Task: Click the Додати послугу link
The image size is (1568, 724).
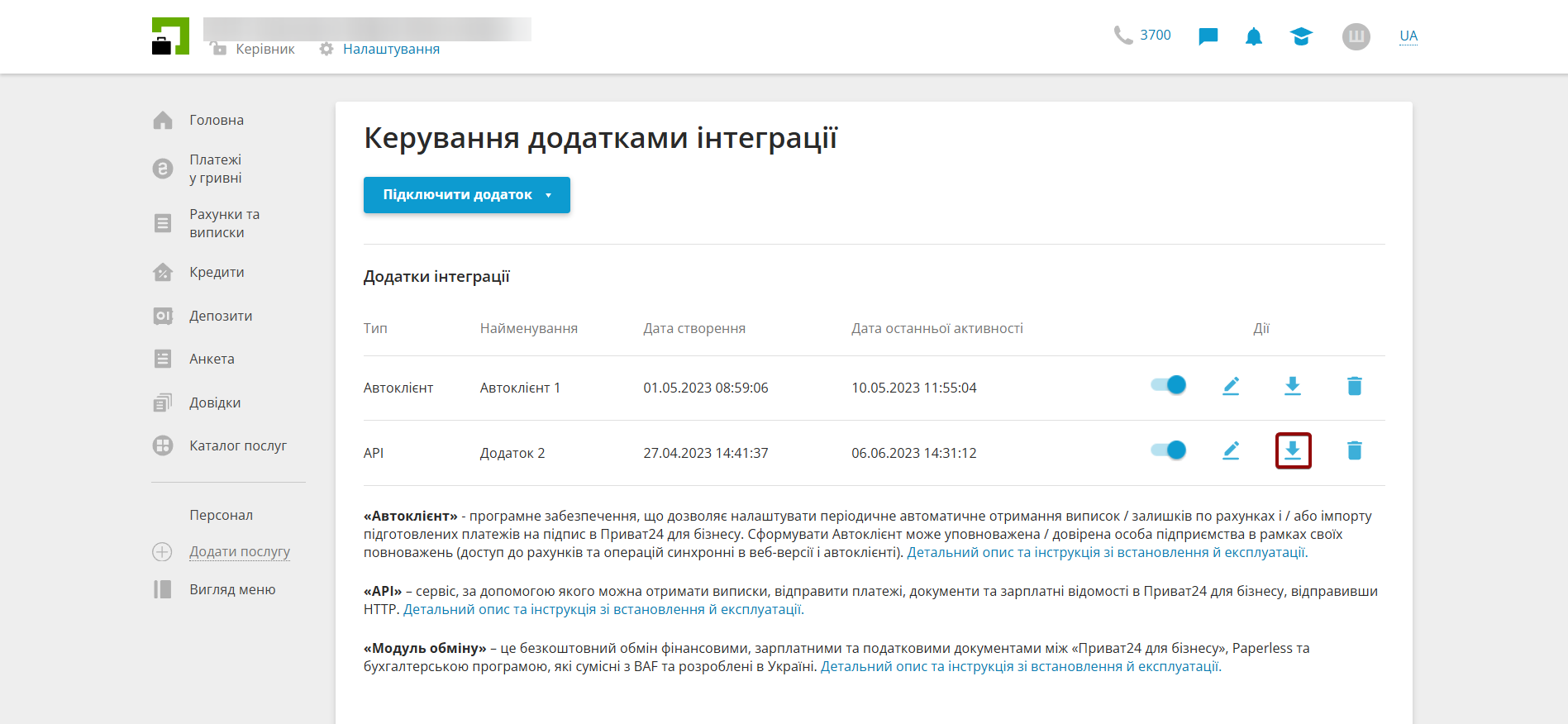Action: [240, 552]
